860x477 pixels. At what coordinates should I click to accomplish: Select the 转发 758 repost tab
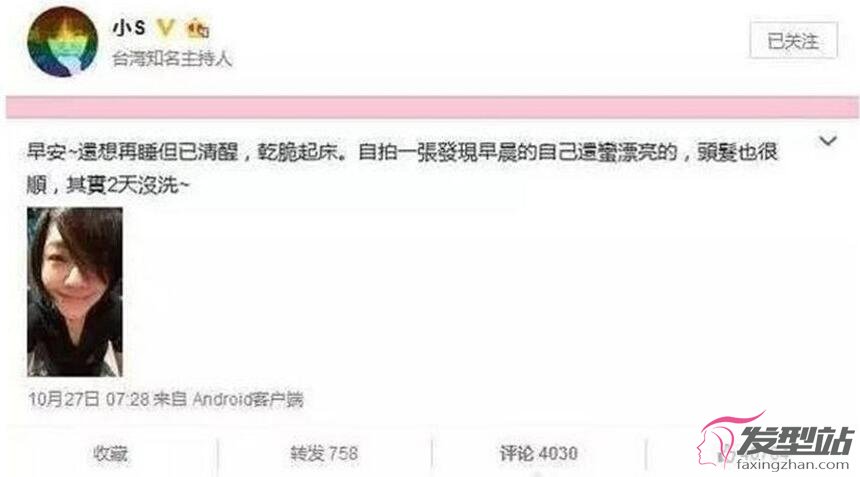[x=324, y=453]
